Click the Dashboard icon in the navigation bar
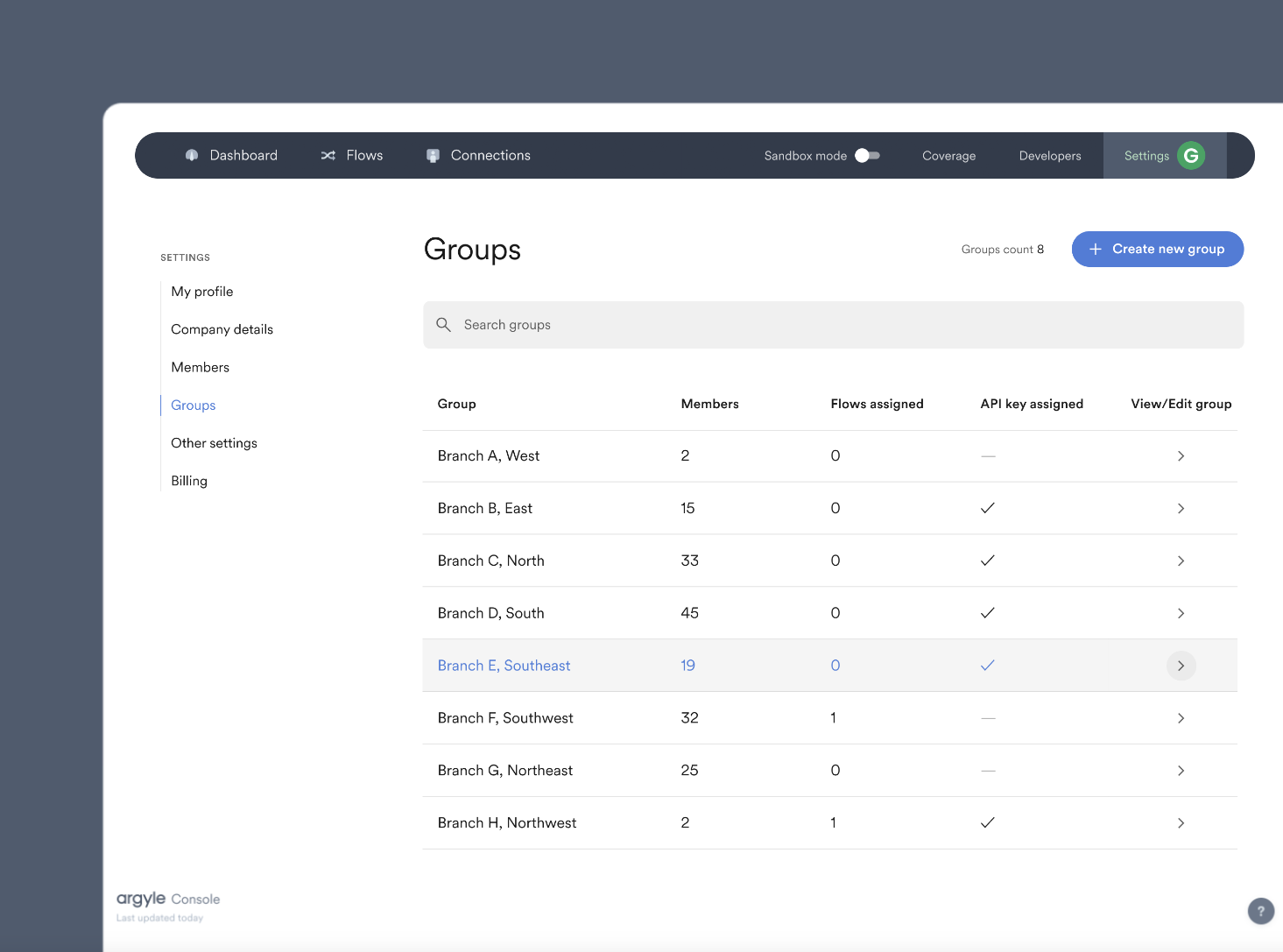Screen dimensions: 1283x952 [x=192, y=155]
